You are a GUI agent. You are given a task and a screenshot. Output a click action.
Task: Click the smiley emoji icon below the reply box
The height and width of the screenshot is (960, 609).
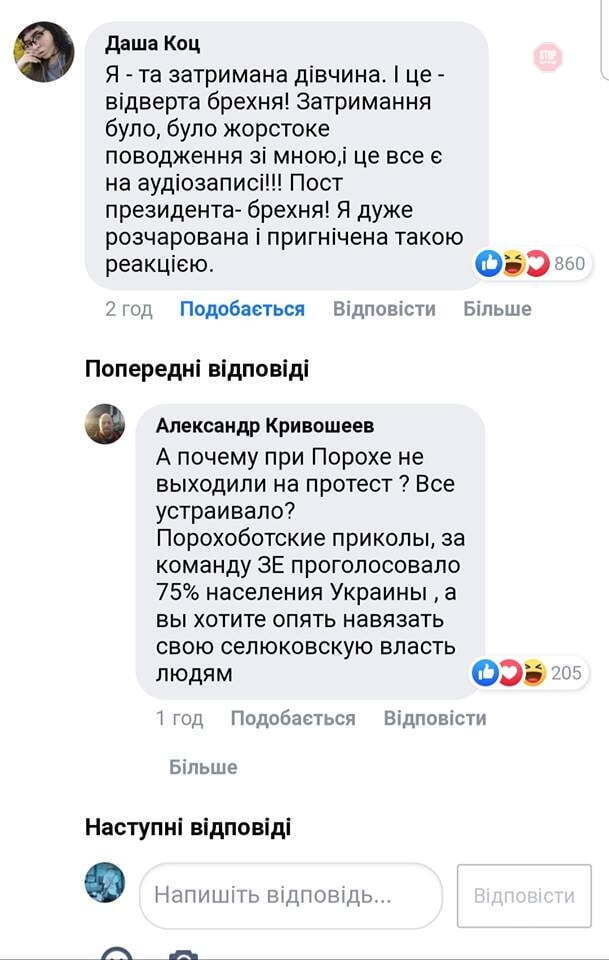coord(120,955)
